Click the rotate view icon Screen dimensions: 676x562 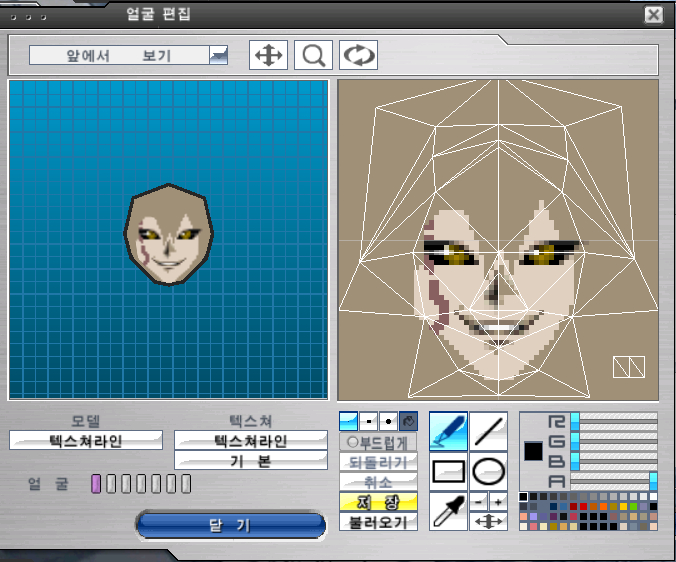coord(358,55)
